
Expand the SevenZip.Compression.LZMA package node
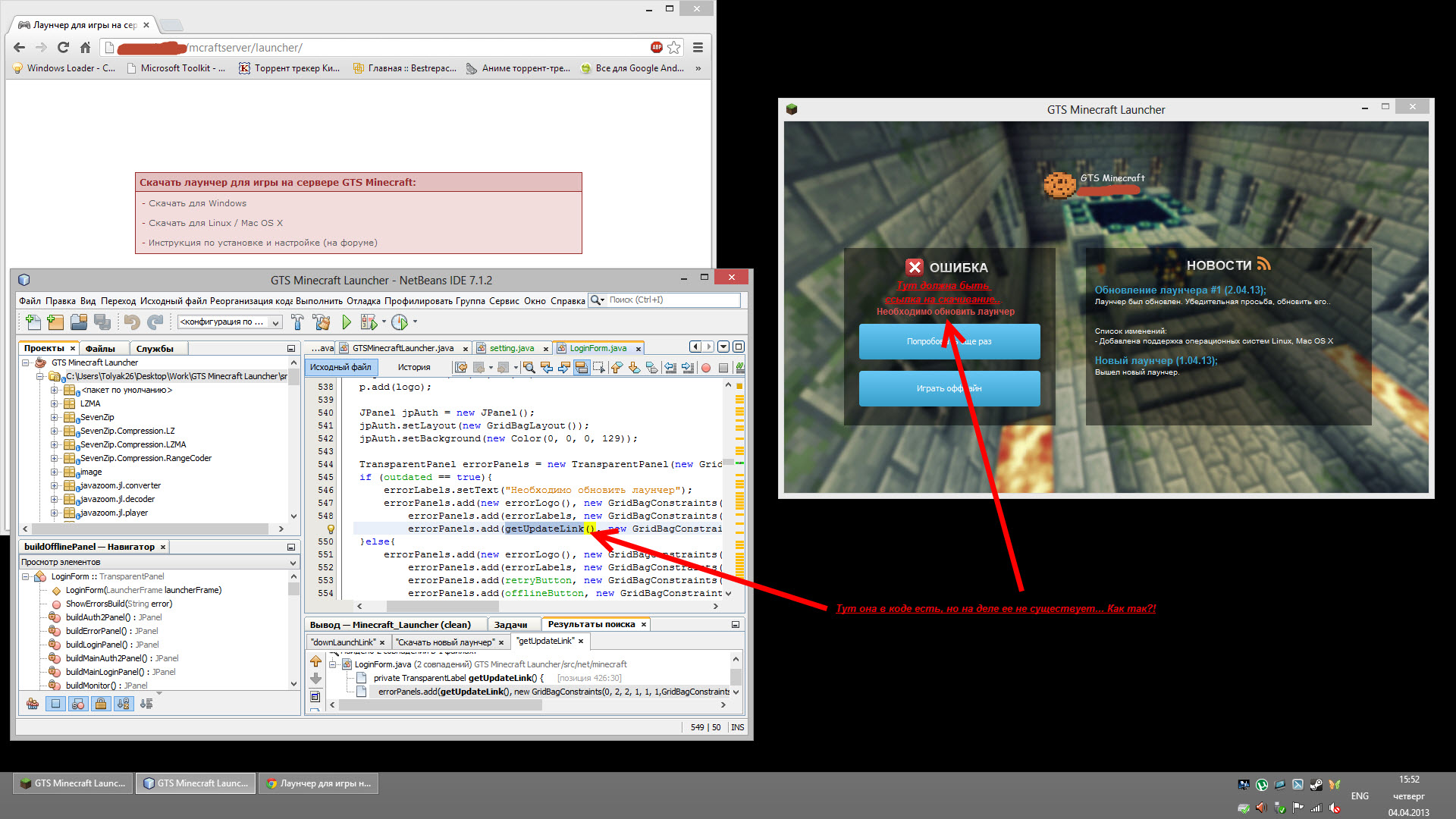click(54, 444)
